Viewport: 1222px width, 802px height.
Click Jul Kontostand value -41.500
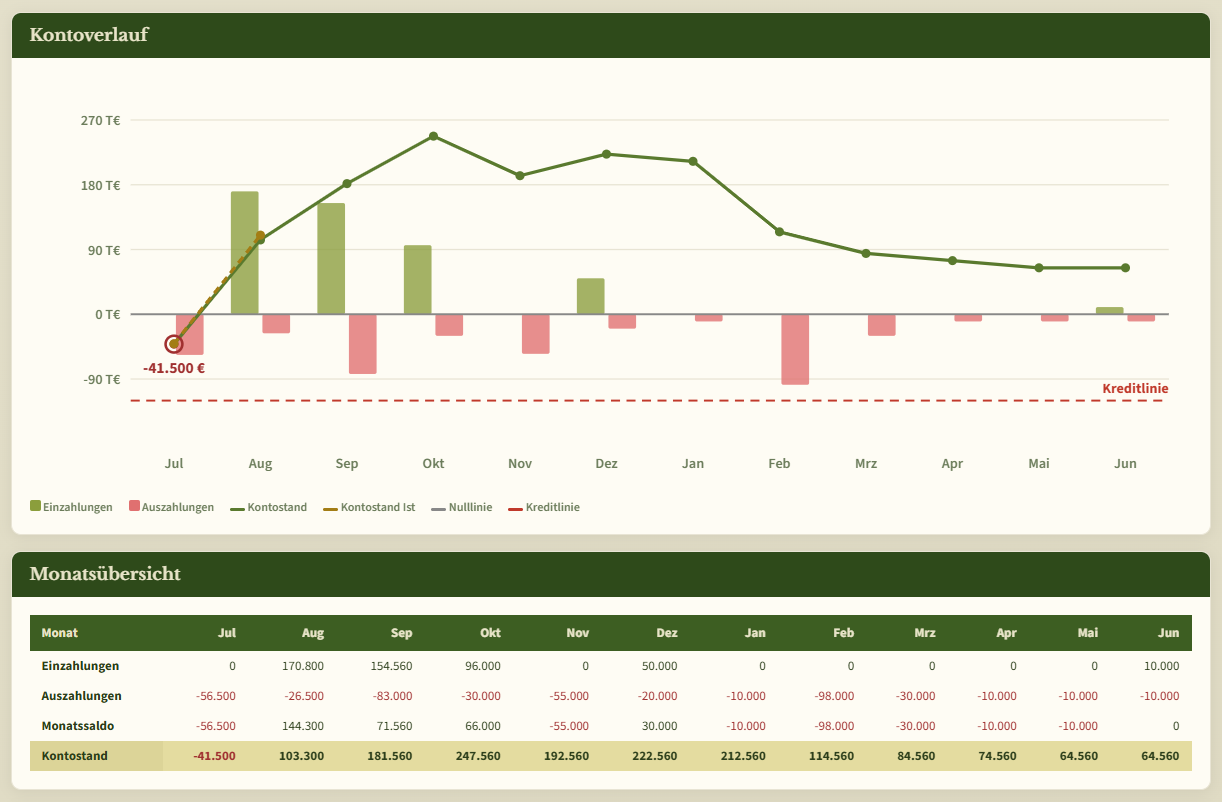[x=214, y=756]
